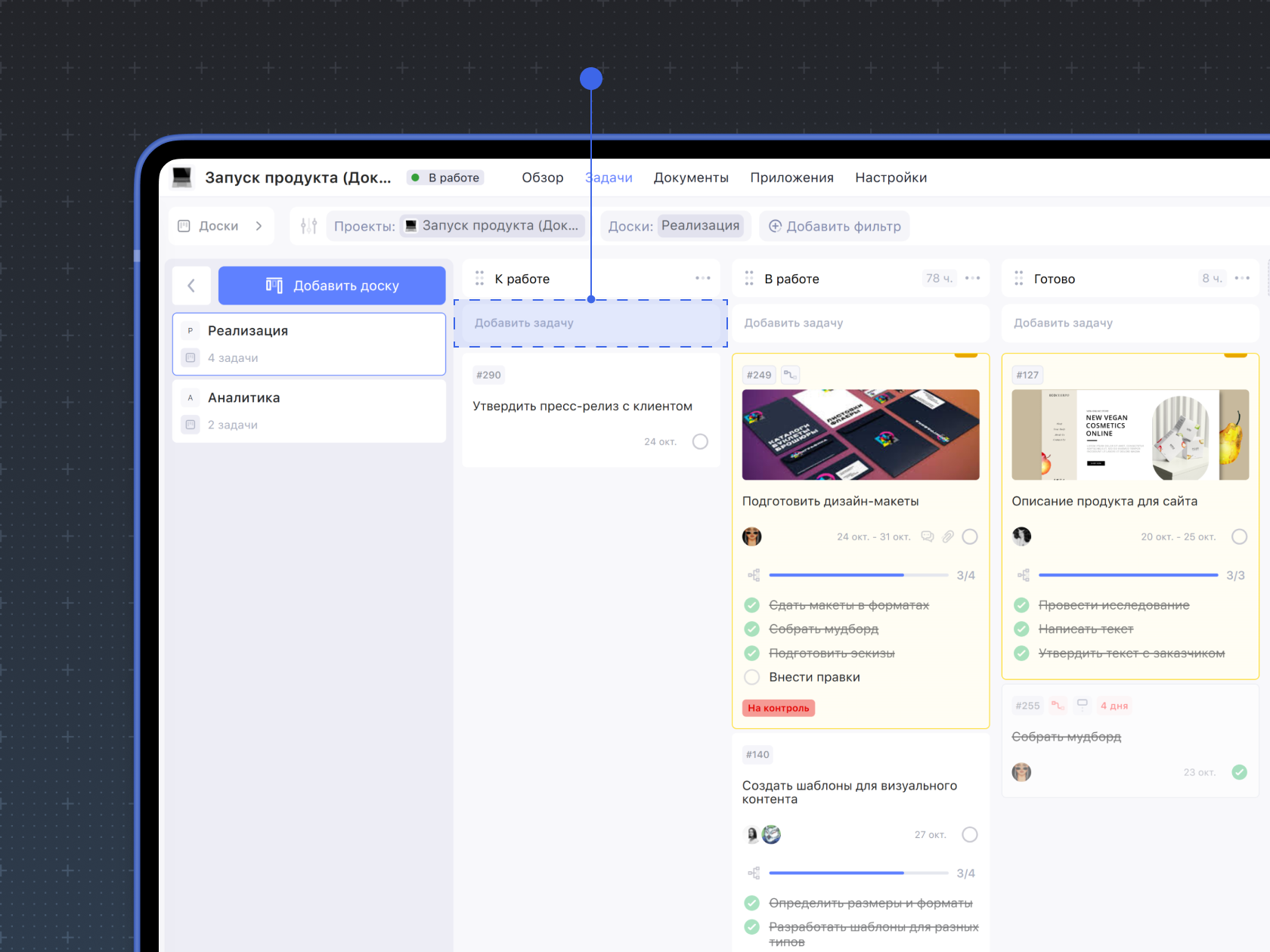Screen dimensions: 1270x952
Task: Open the Проекты filter dropdown
Action: [x=456, y=226]
